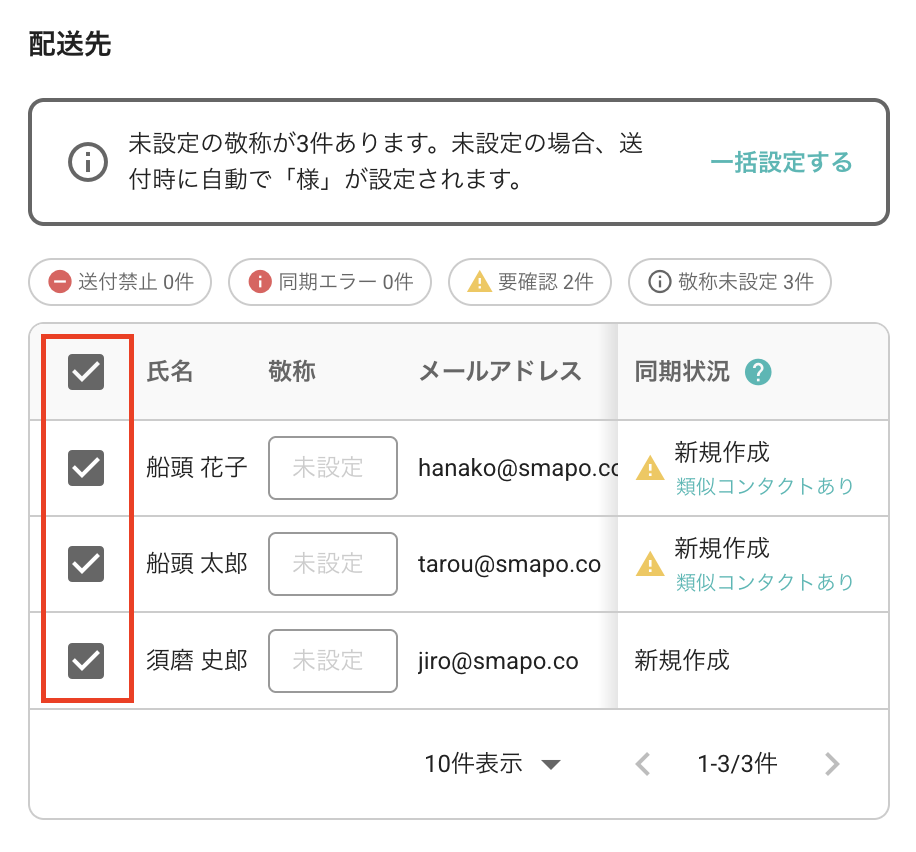
Task: Open 類似コンタクトあり link for 船頭 花子
Action: tap(765, 486)
